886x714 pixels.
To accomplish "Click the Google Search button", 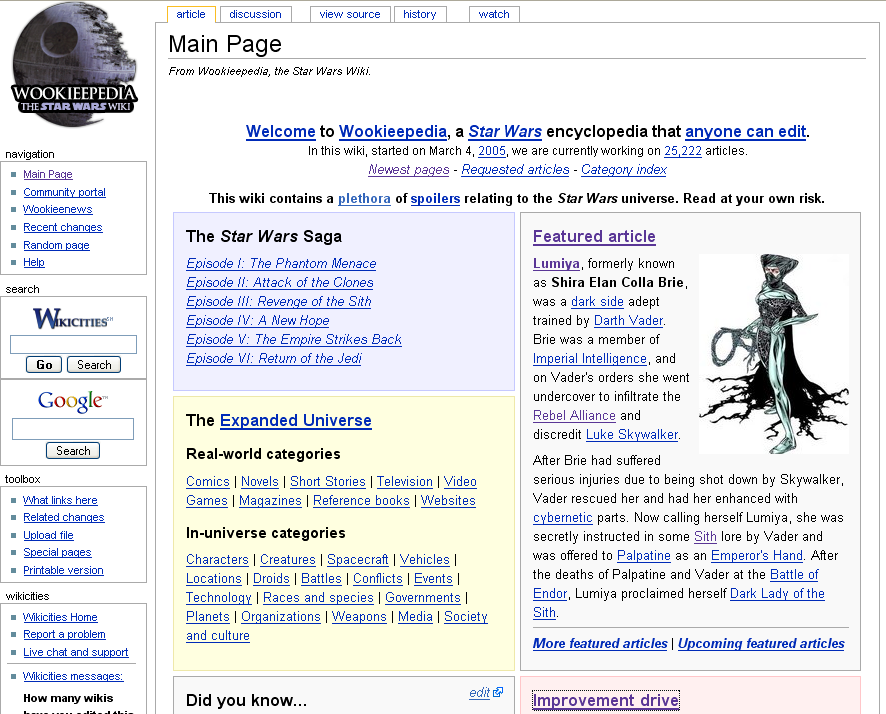I will click(x=73, y=451).
